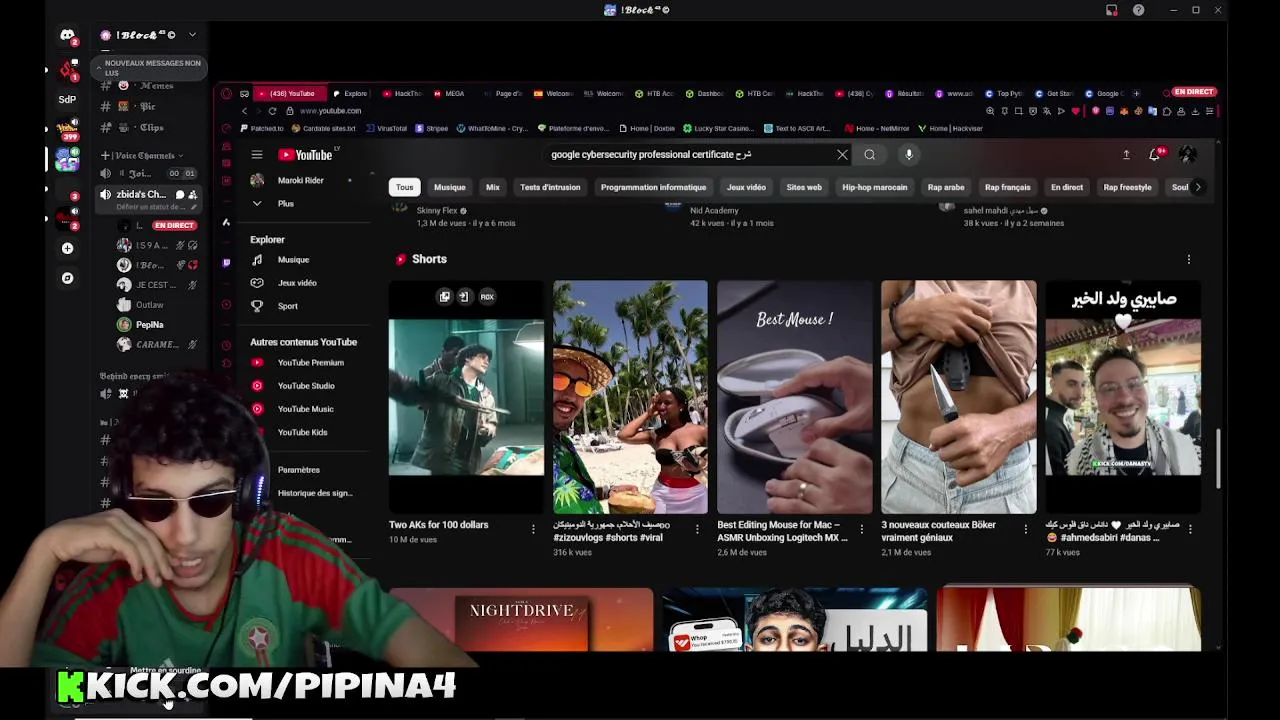Open YouTube account avatar menu
The height and width of the screenshot is (720, 1280).
coord(1188,154)
